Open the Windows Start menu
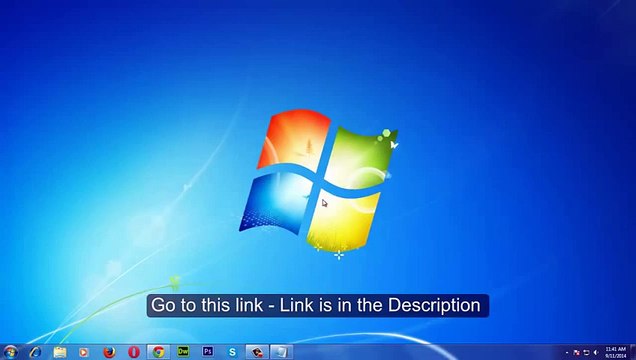The image size is (636, 360). coord(11,352)
